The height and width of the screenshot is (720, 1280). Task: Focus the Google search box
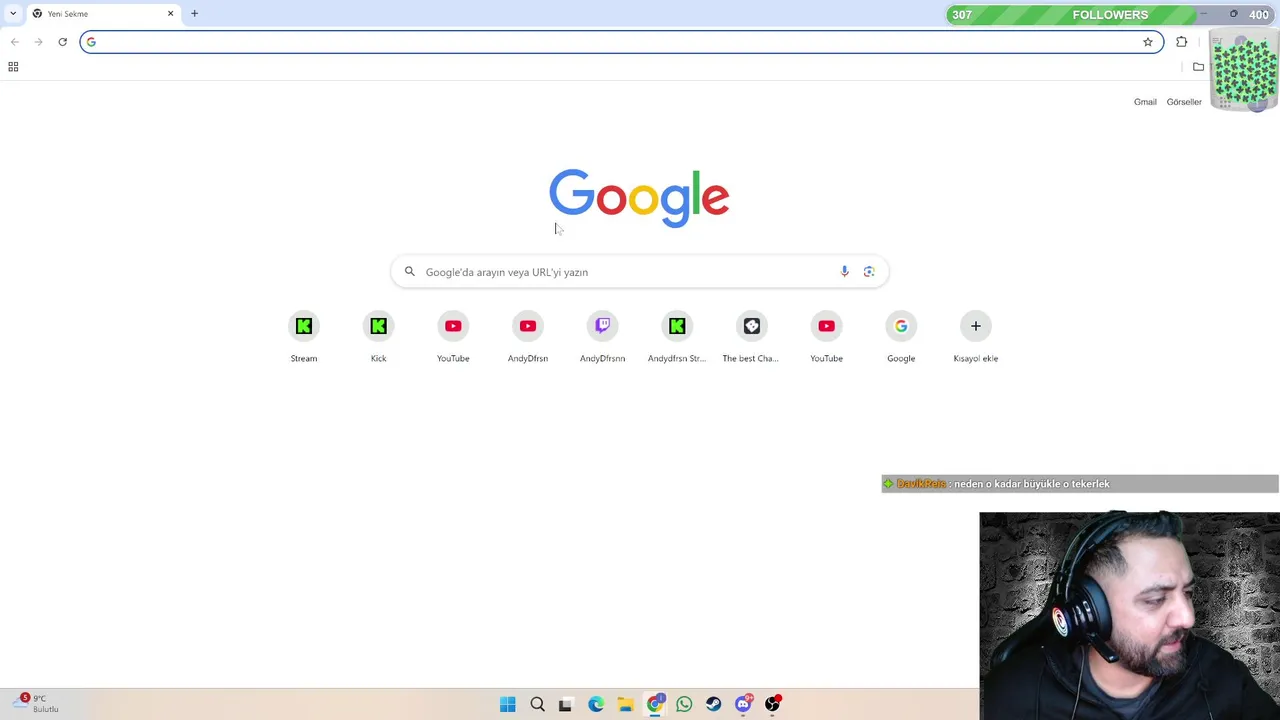tap(640, 272)
